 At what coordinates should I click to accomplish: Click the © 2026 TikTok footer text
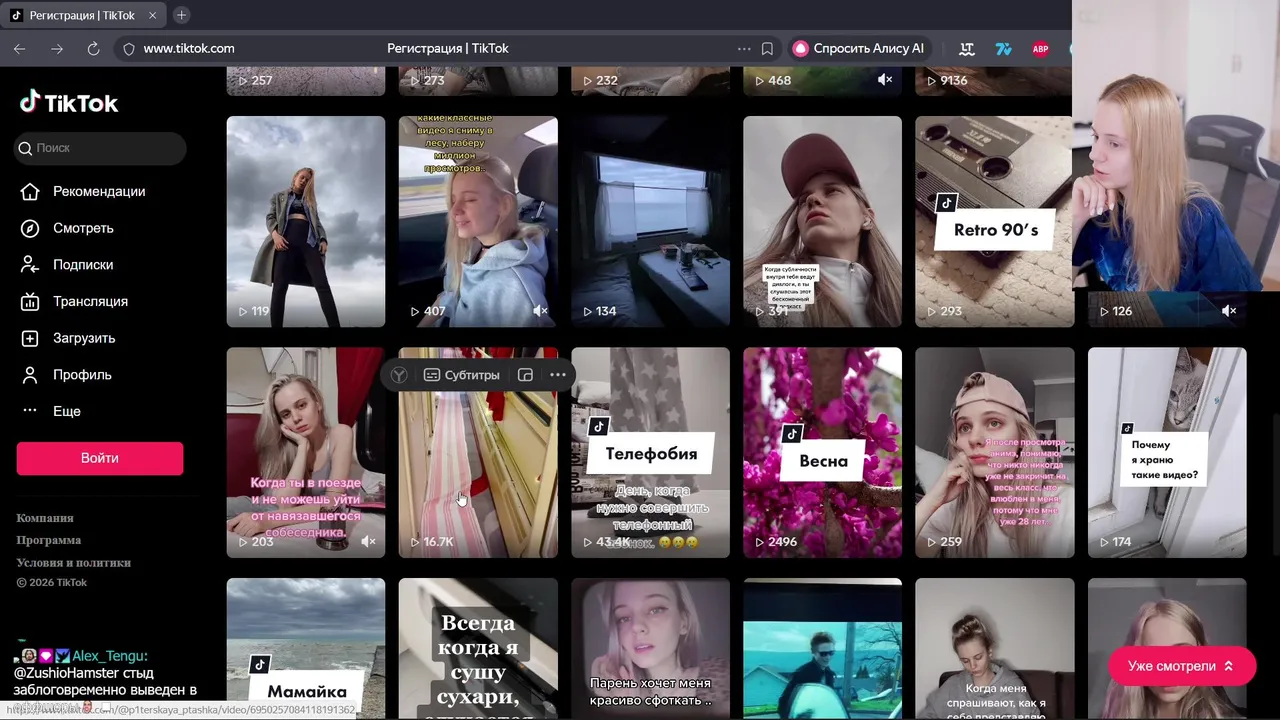[x=52, y=582]
